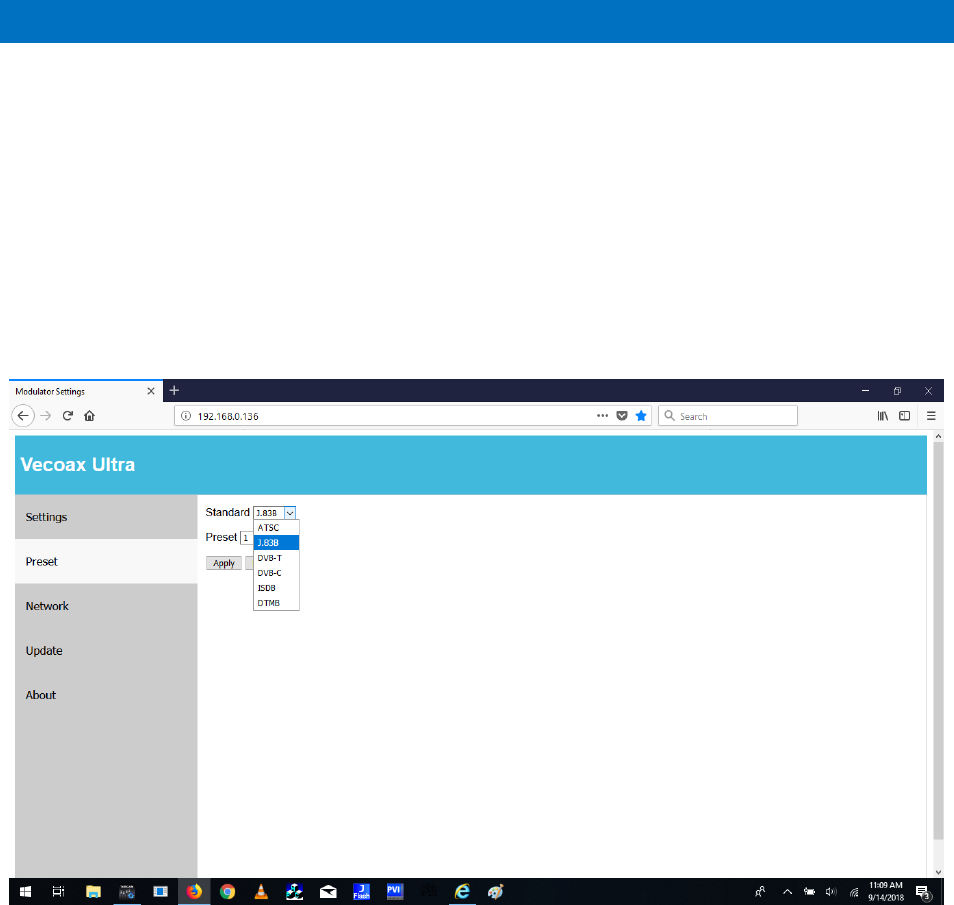Select ISDB from the Standard list
The width and height of the screenshot is (954, 905).
click(x=276, y=588)
